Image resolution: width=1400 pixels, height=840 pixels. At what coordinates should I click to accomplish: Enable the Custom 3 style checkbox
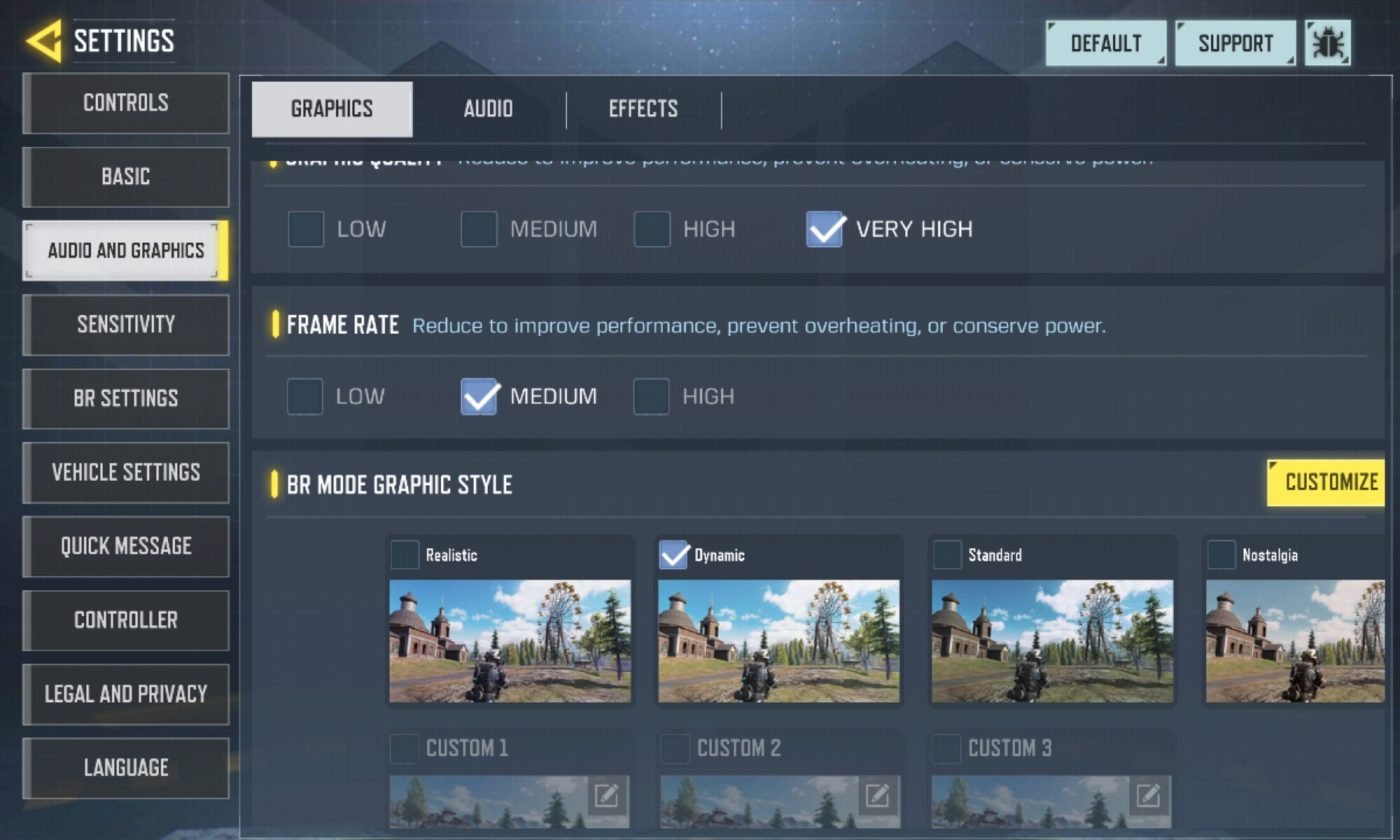tap(947, 748)
